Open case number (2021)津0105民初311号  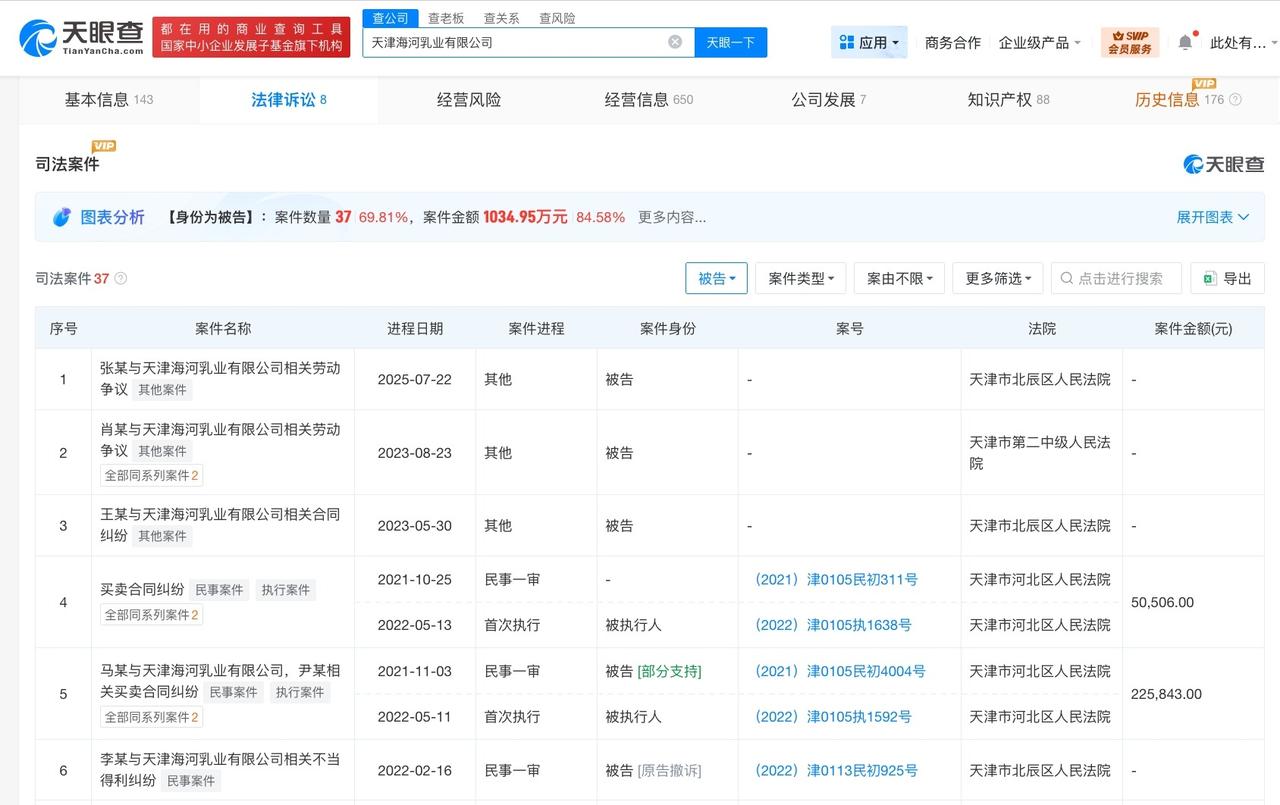coord(835,579)
